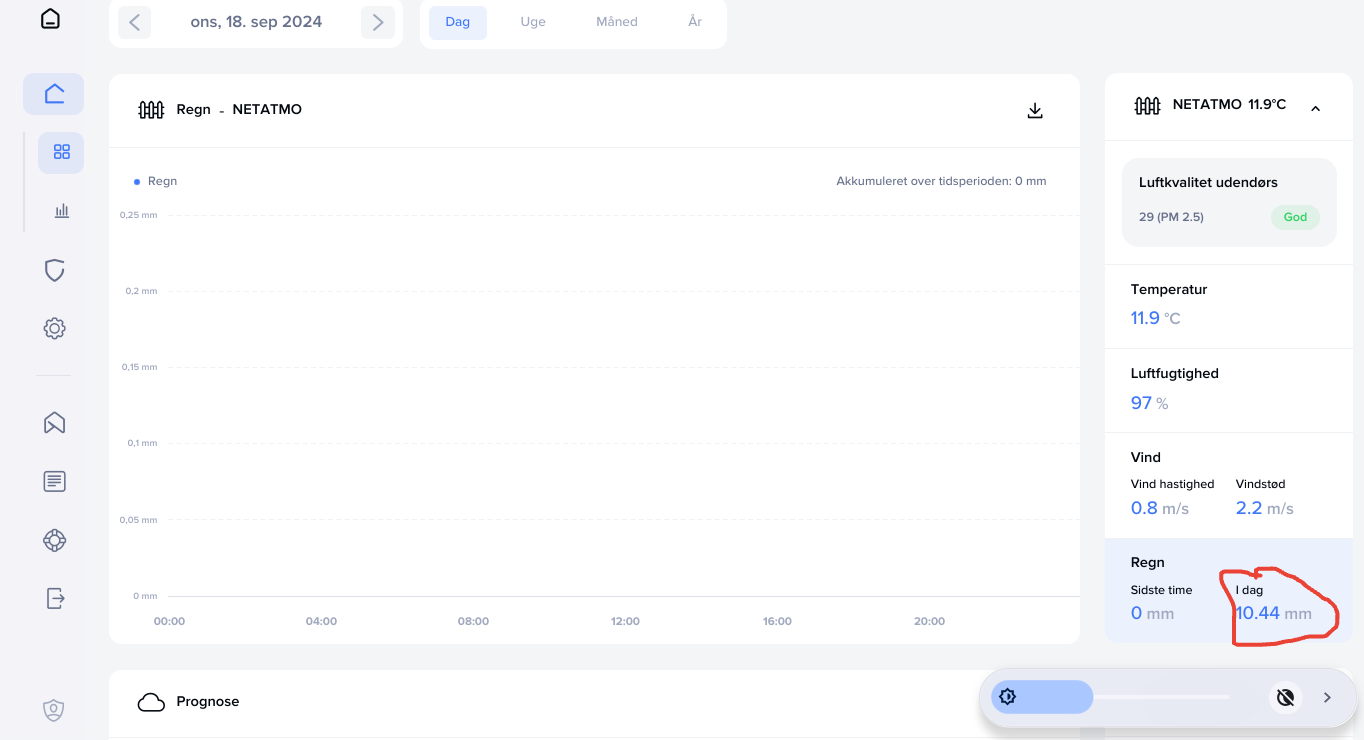The height and width of the screenshot is (740, 1364).
Task: Switch to the Uge tab
Action: coord(533,22)
